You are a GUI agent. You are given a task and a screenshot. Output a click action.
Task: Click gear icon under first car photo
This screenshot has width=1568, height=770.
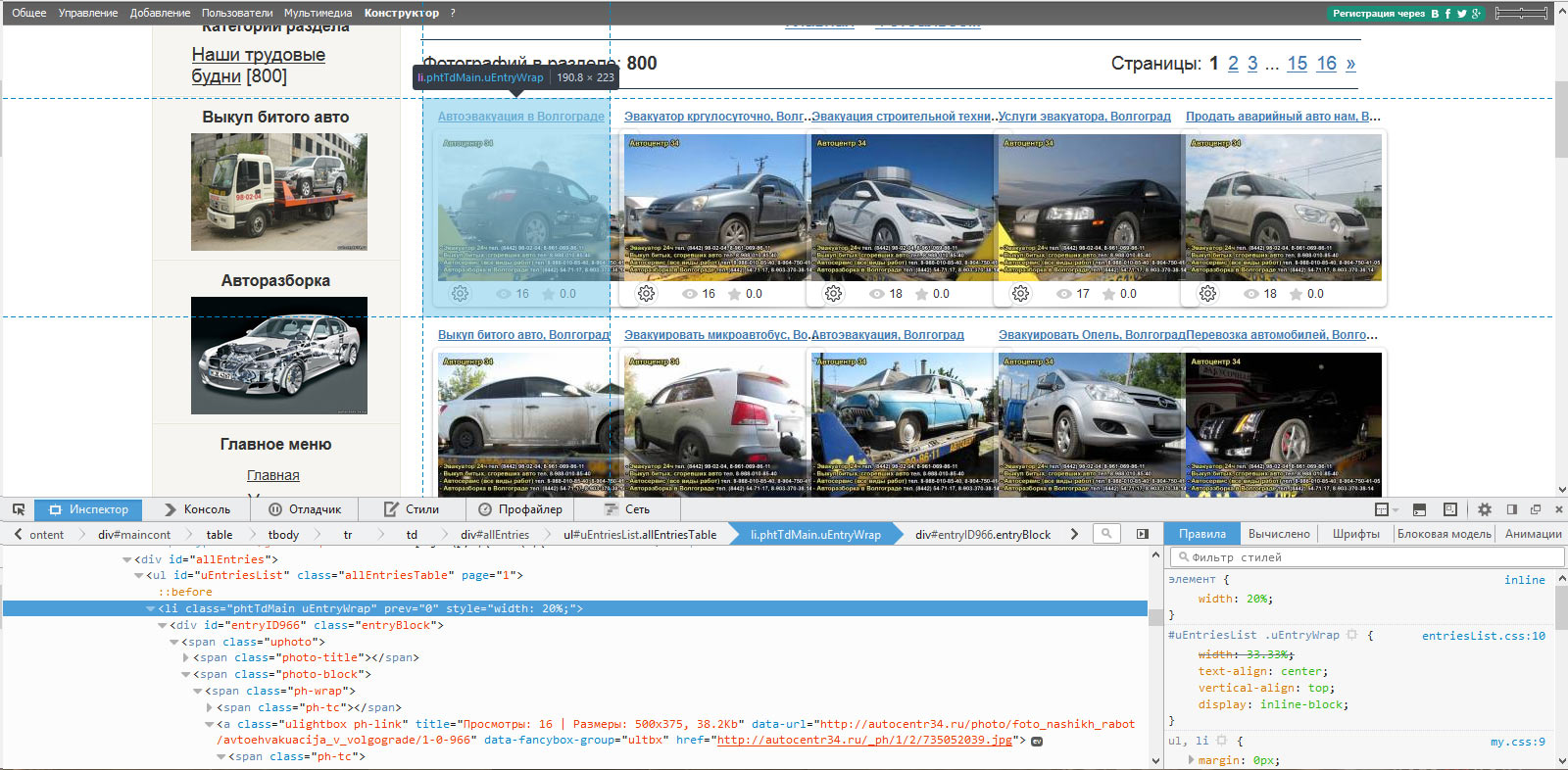(x=460, y=294)
